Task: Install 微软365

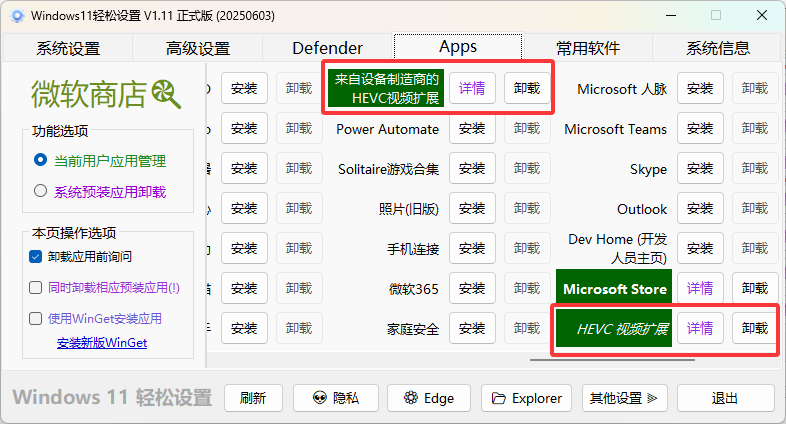Action: click(472, 288)
